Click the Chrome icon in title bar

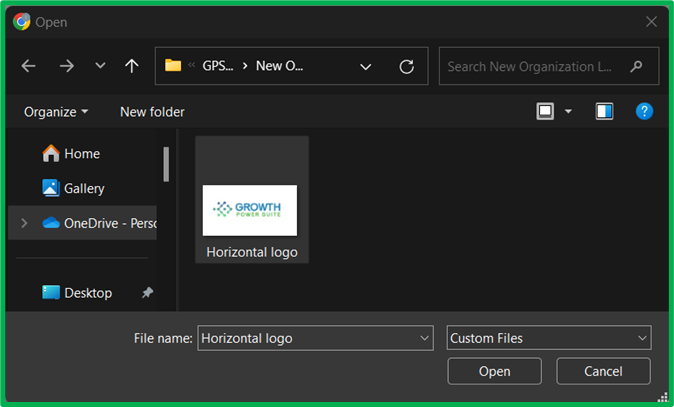(21, 21)
